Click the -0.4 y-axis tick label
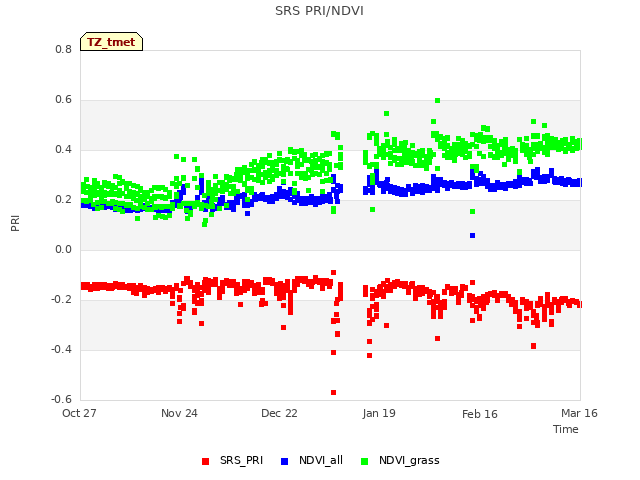The height and width of the screenshot is (480, 640). pos(61,349)
